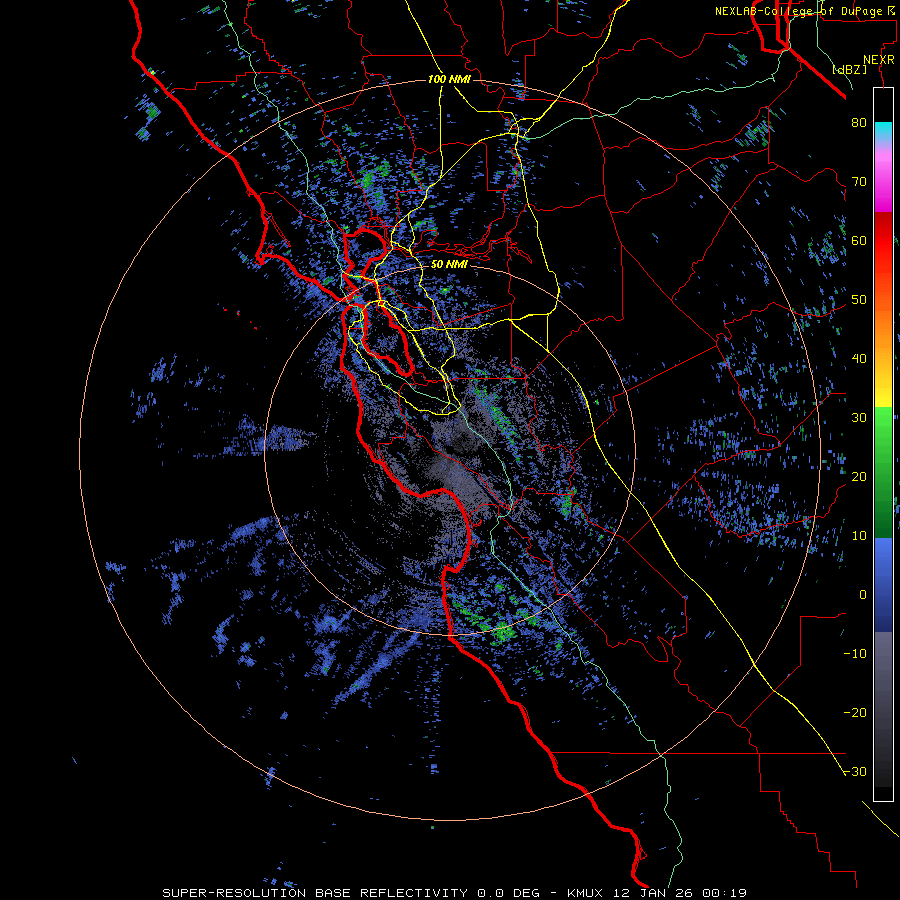The height and width of the screenshot is (900, 900).
Task: Click the 40 value on the dBZ scale
Action: tap(859, 359)
